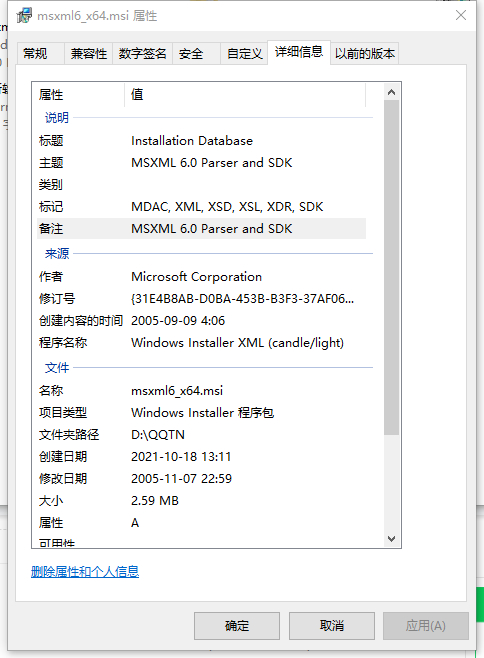
Task: Click the 大小 value 2.59 MB
Action: (x=155, y=501)
